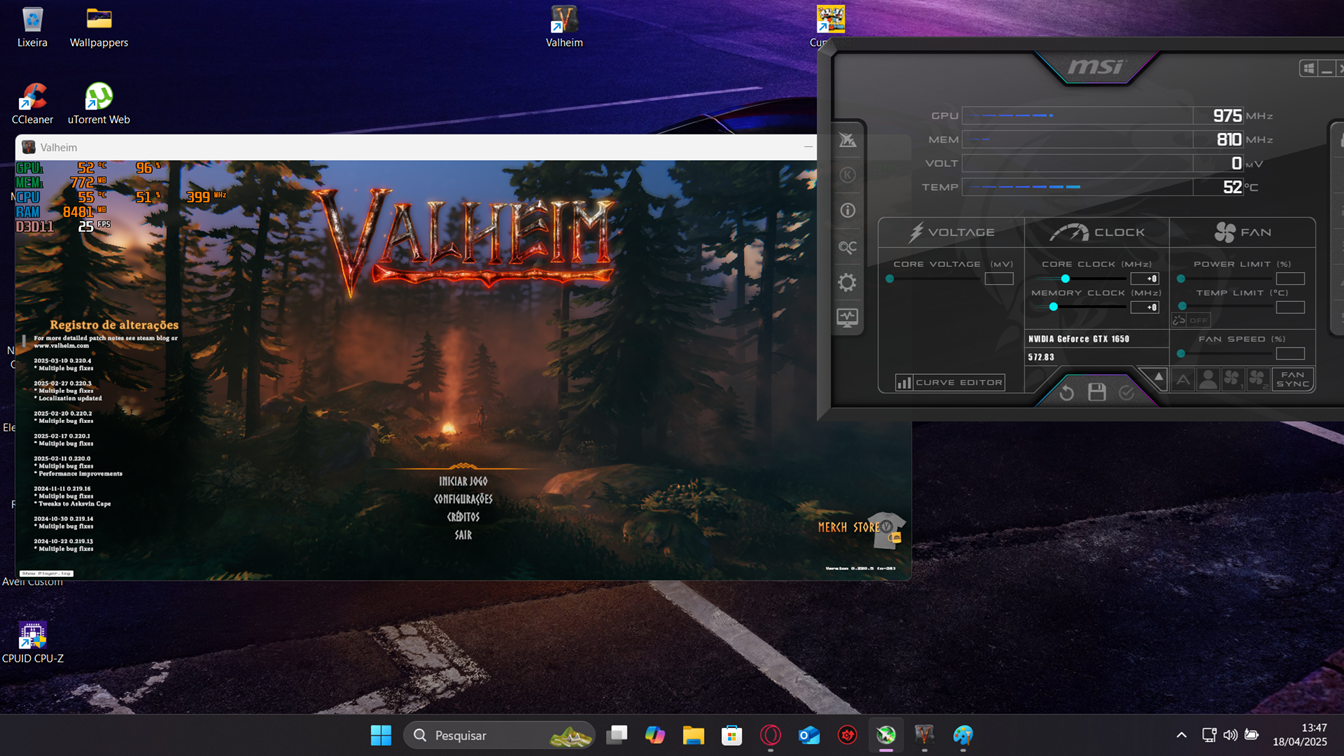Click the Kombustor K sidebar icon
Viewport: 1344px width, 756px height.
pos(847,175)
